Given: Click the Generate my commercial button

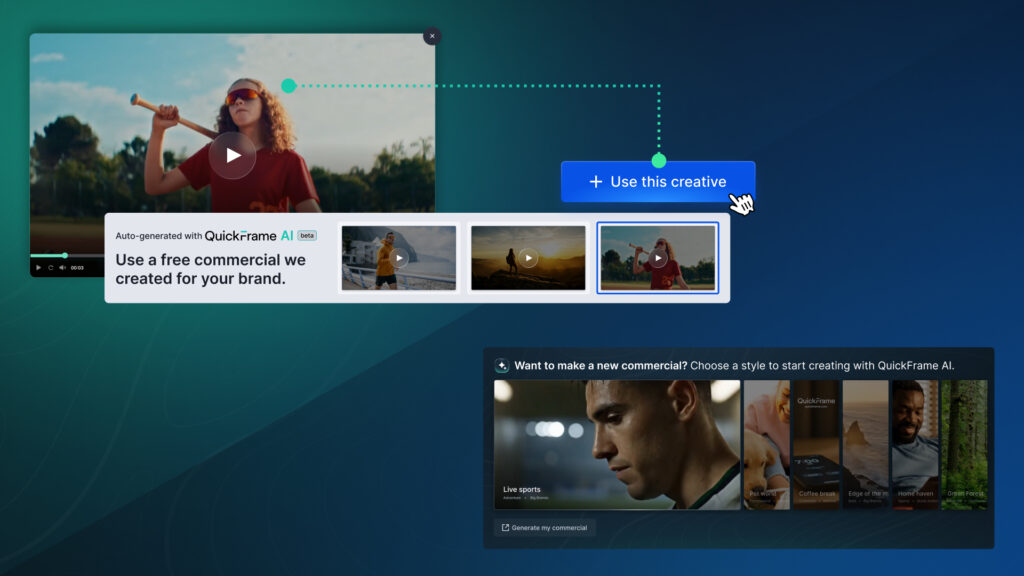Looking at the screenshot, I should click(545, 527).
